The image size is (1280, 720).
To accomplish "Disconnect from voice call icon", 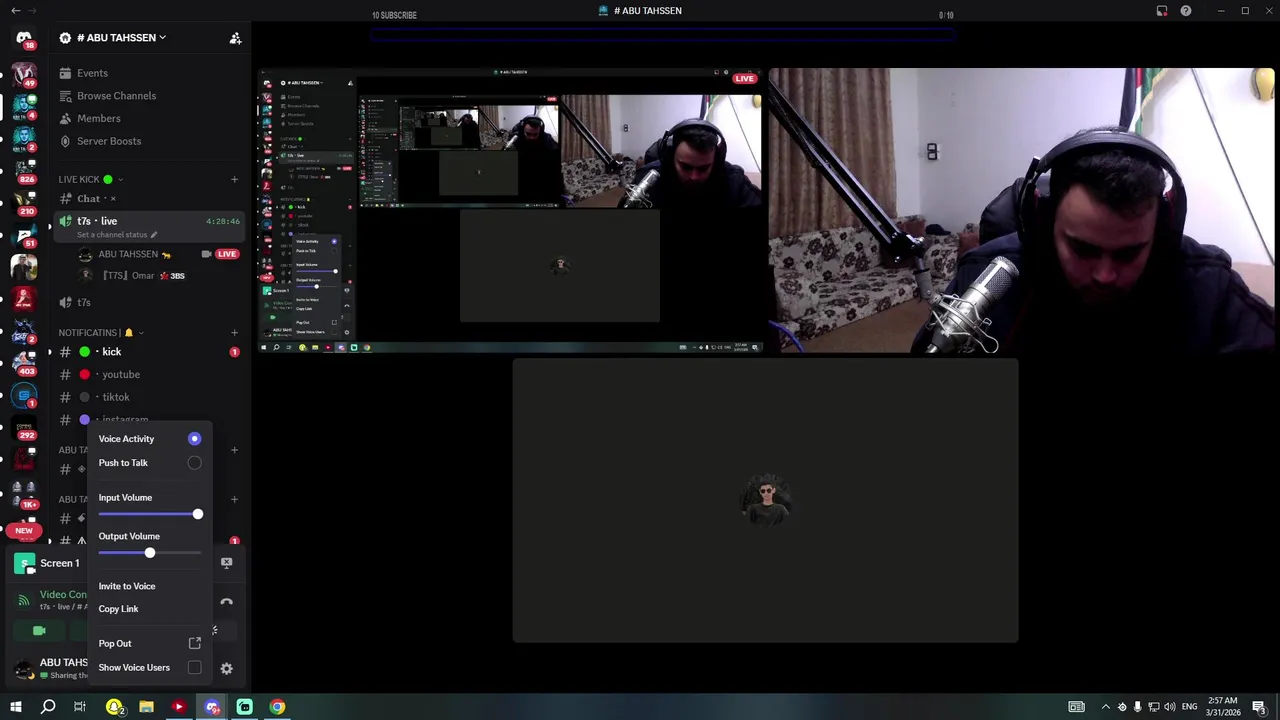I will coord(227,602).
